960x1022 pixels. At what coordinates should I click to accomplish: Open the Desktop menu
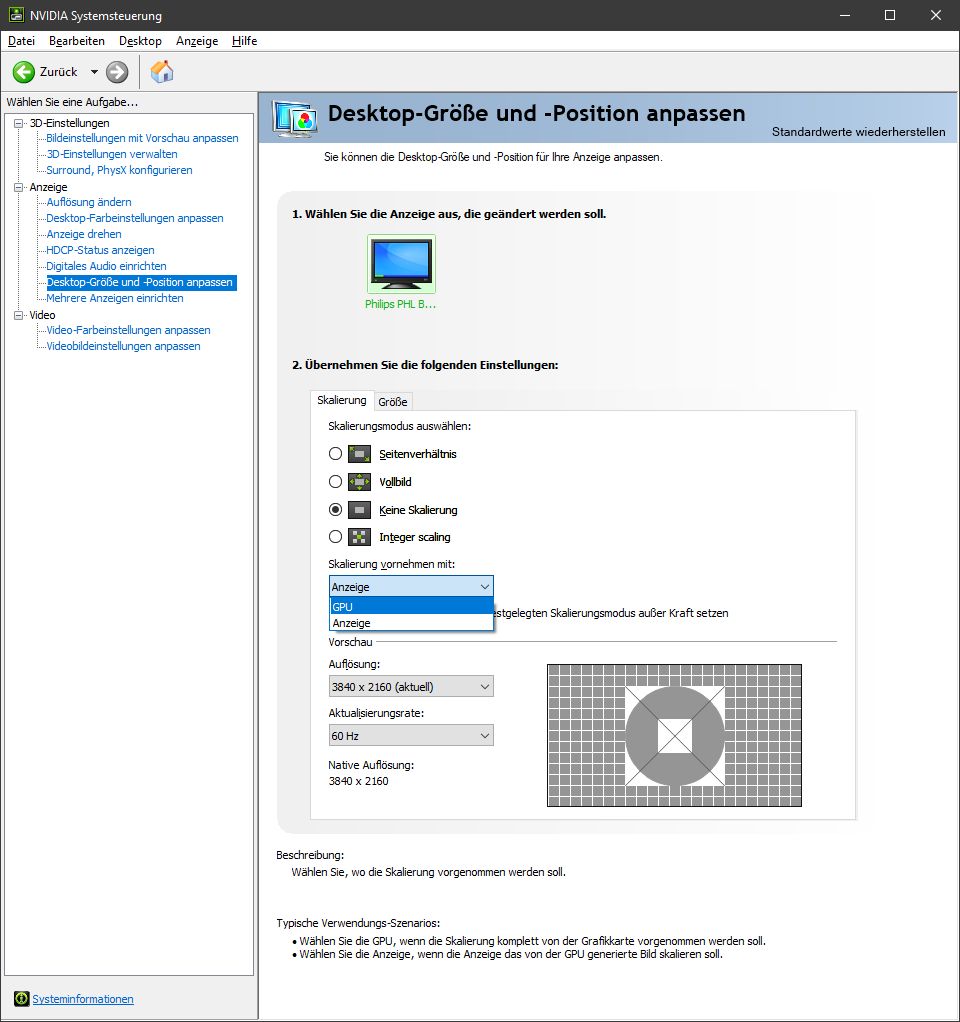140,40
